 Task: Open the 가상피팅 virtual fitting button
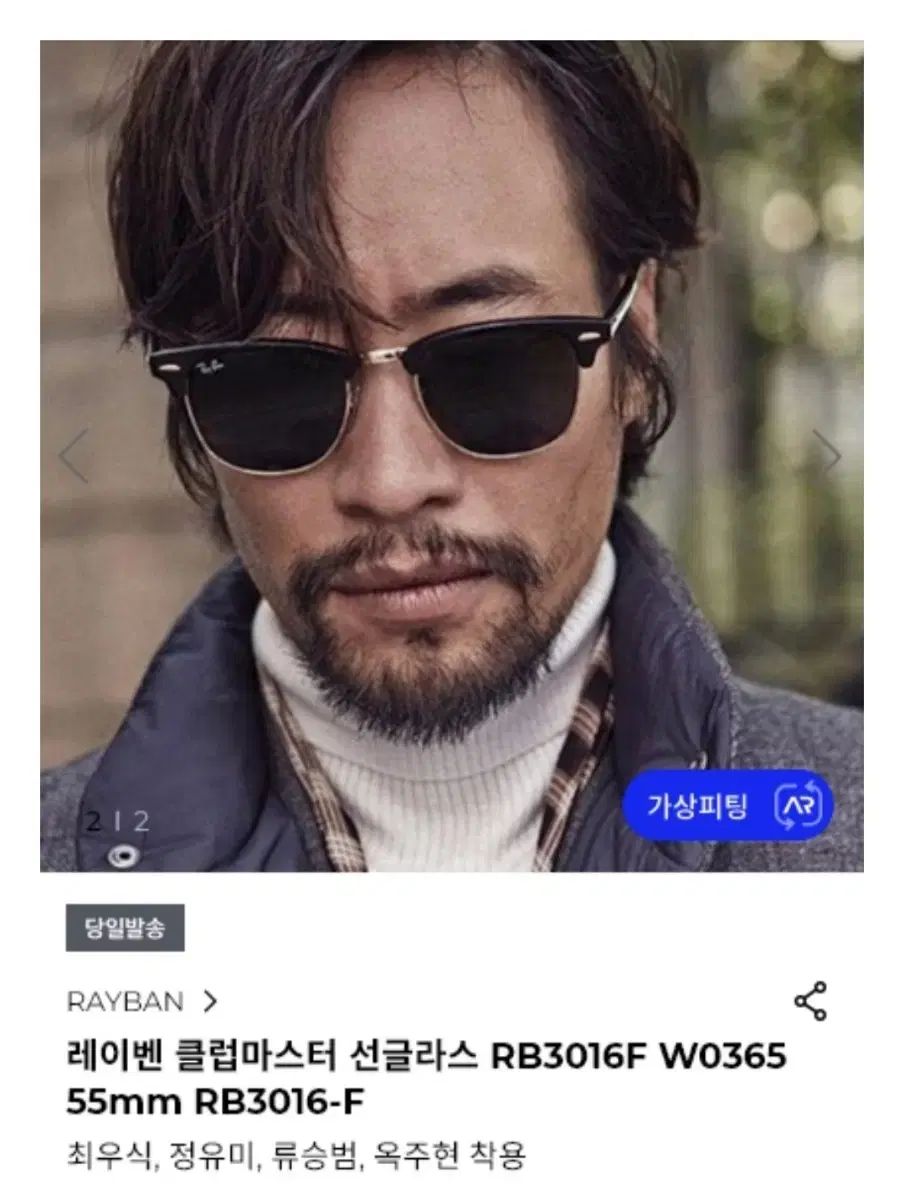point(727,806)
